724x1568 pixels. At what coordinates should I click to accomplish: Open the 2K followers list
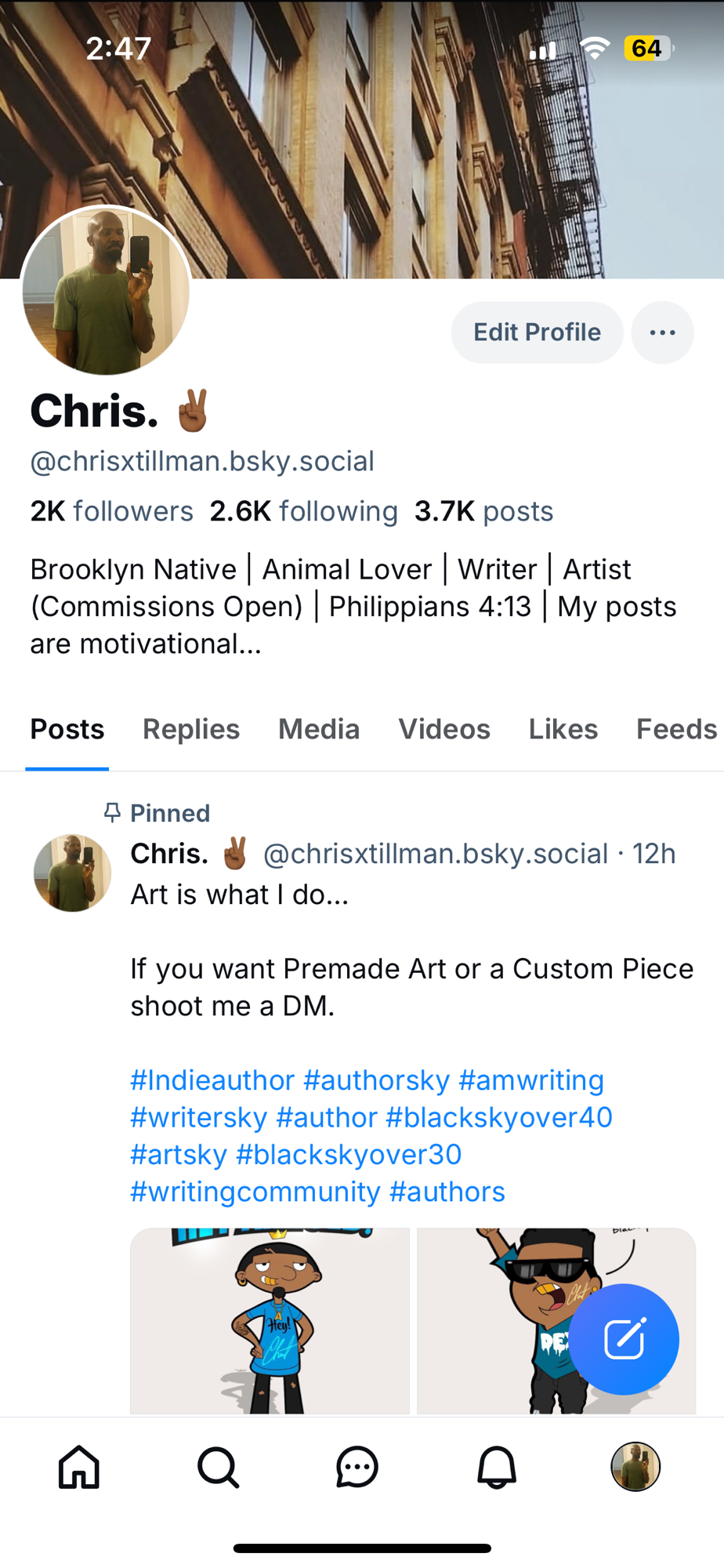111,511
